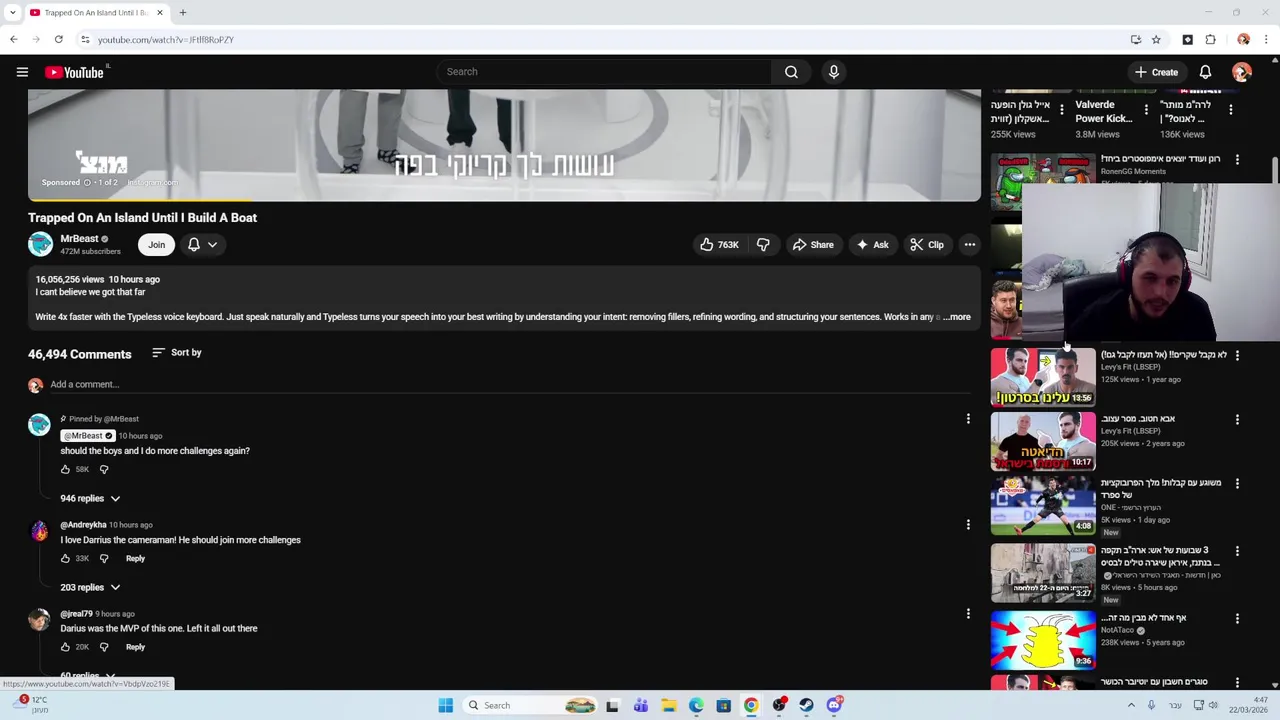Viewport: 1280px width, 720px height.
Task: Open browser tab search dropdown
Action: (x=12, y=12)
